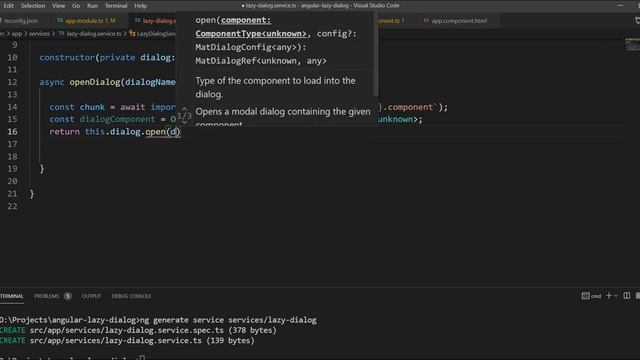Switch to the app.module.ts editor tab
This screenshot has width=640, height=360.
90,20
